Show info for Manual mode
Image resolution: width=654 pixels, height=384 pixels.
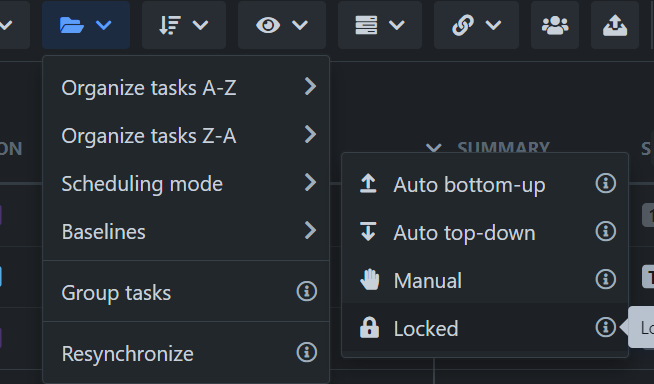(606, 279)
